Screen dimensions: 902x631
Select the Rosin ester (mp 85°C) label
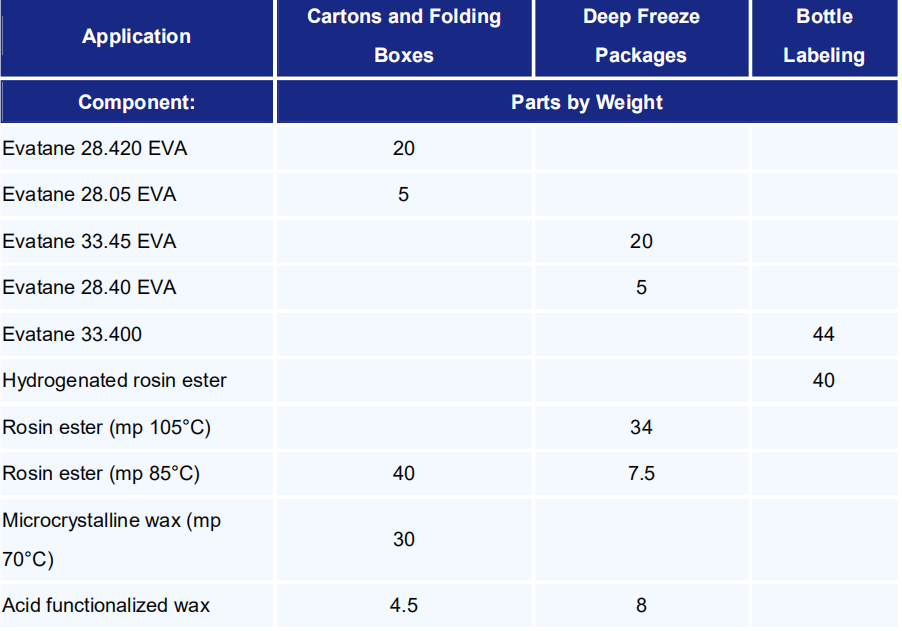coord(101,473)
